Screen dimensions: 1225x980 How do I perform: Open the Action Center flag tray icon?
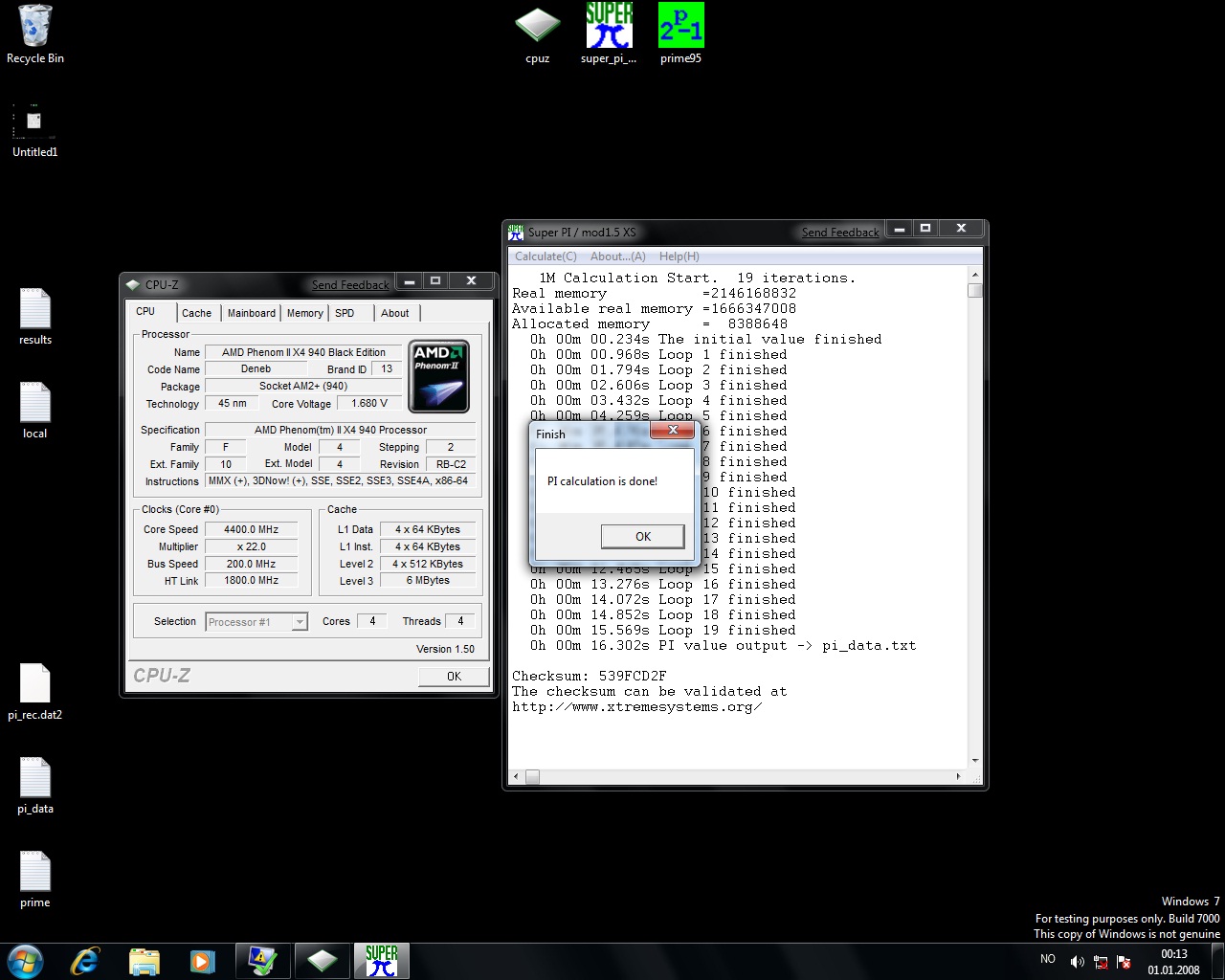pyautogui.click(x=1124, y=962)
